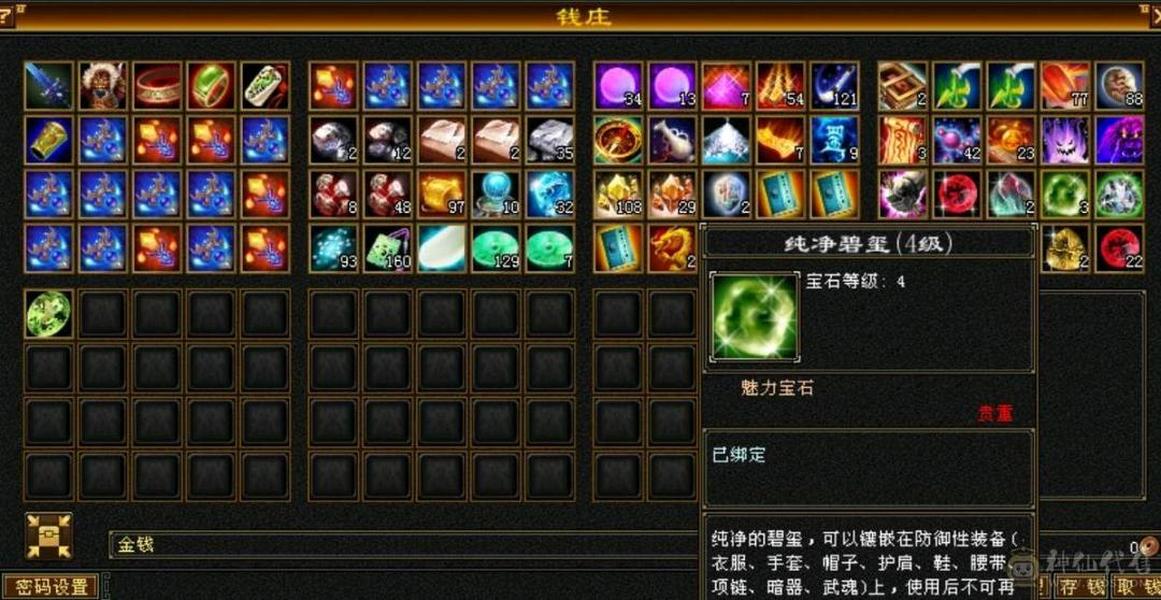Click the green gem in lower inventory

[x=49, y=313]
